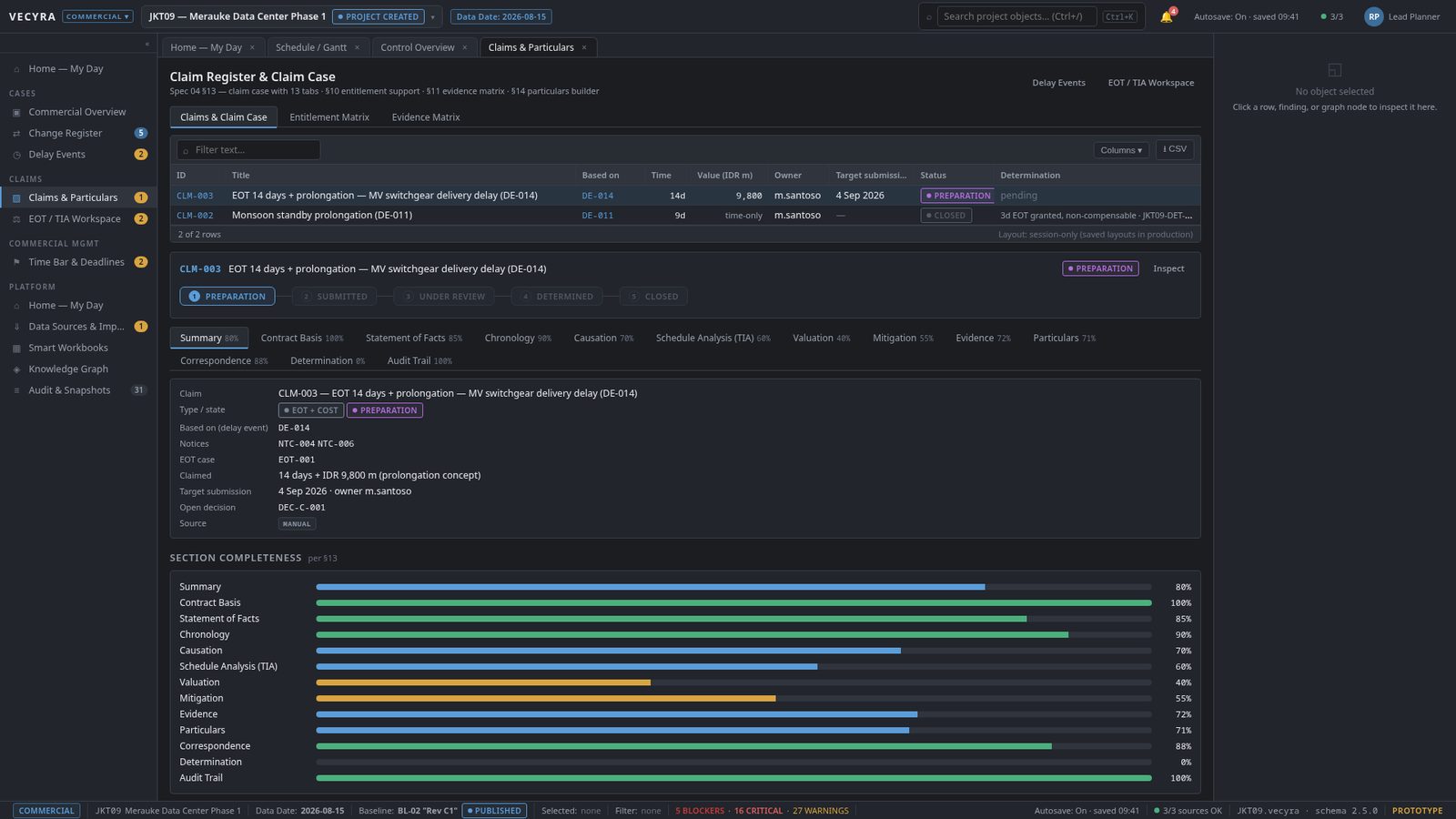The height and width of the screenshot is (819, 1456).
Task: Click the EOT / TIA Workspace scales icon
Action: click(x=16, y=219)
